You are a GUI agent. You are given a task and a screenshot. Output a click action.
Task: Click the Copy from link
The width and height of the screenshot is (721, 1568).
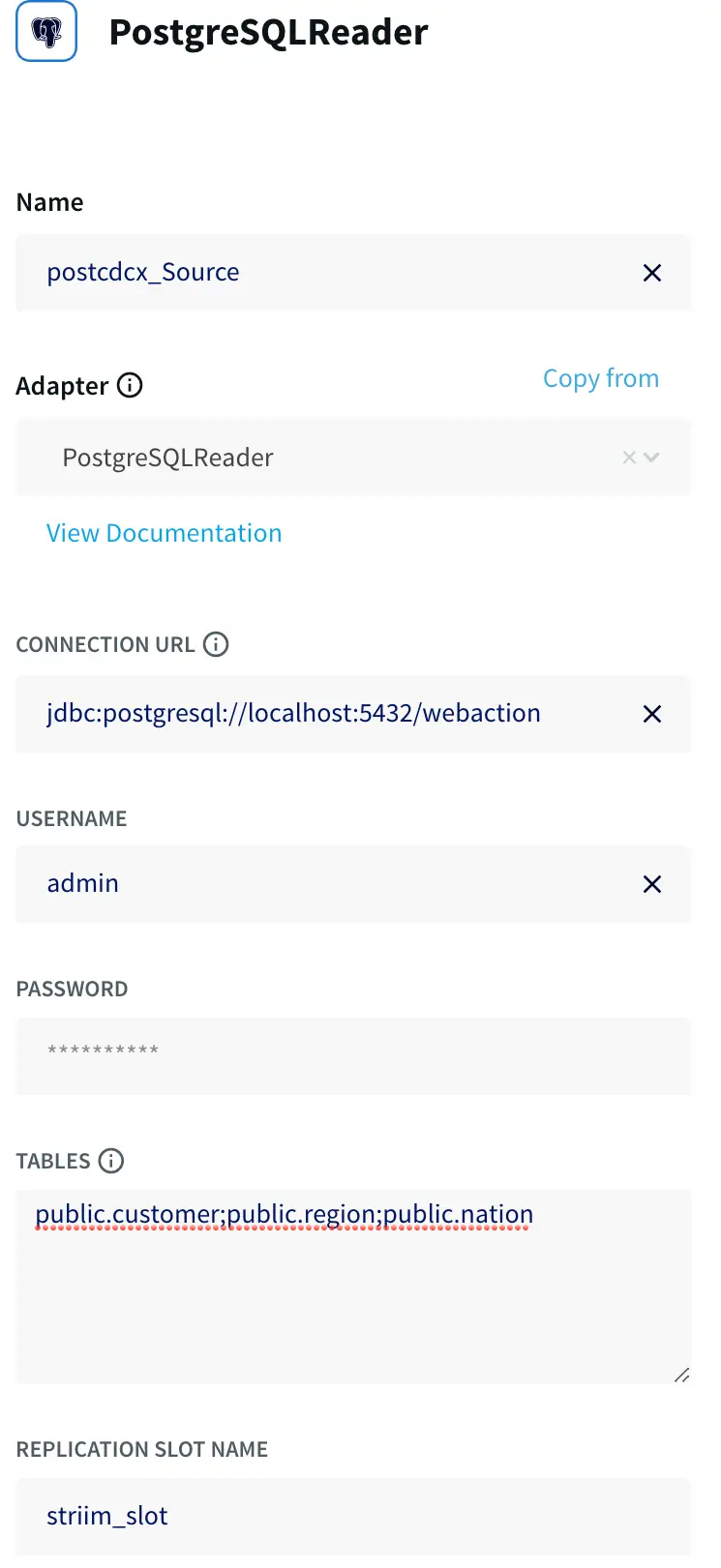click(600, 378)
